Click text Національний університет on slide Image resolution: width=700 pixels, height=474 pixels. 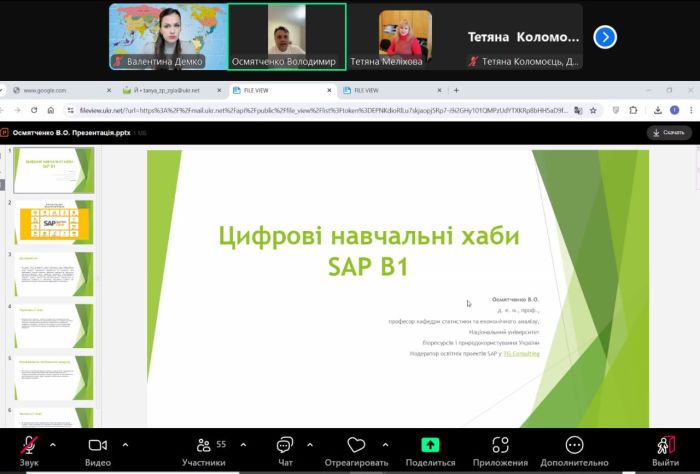tap(504, 332)
